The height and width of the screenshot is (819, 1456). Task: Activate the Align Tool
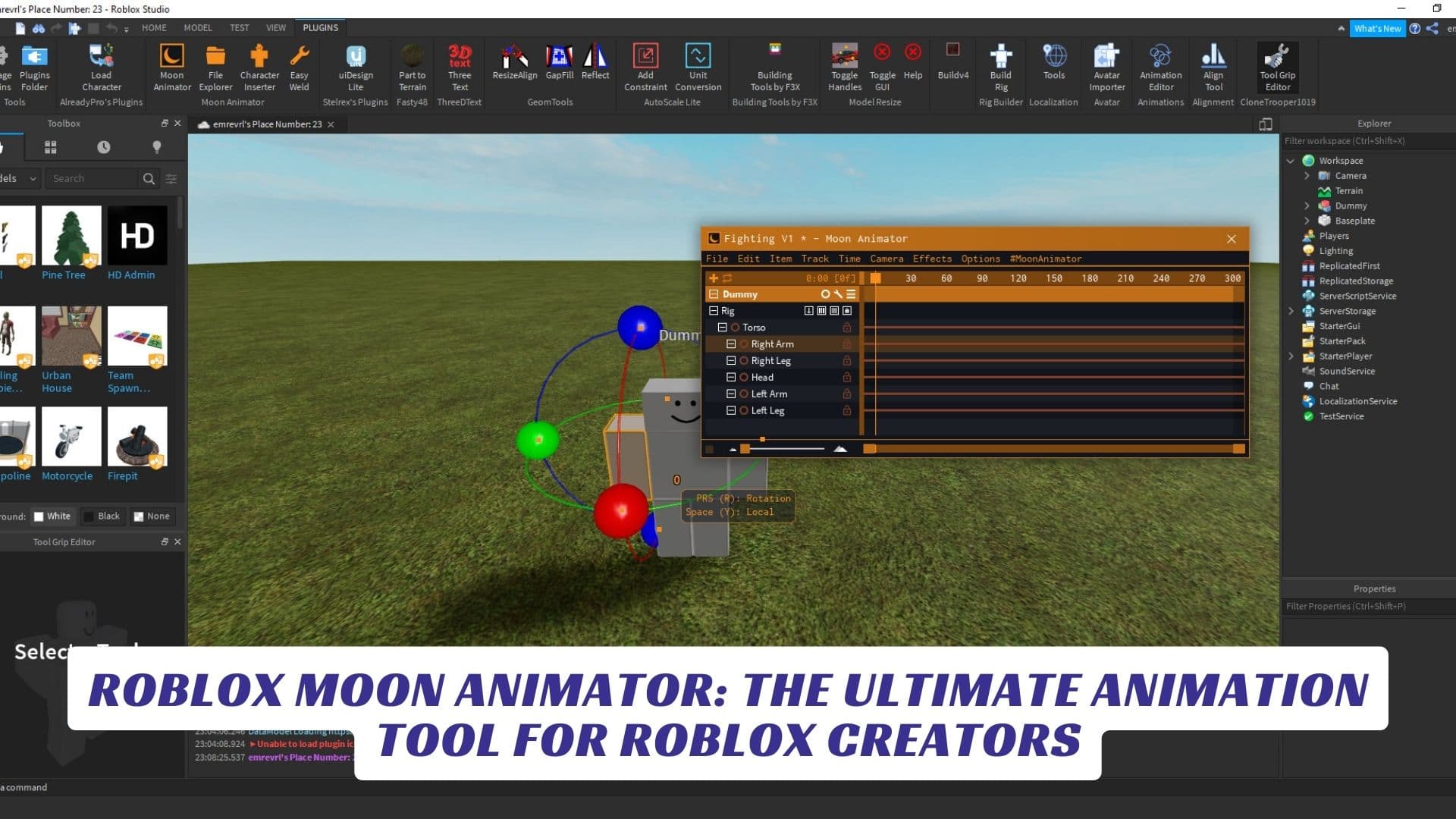(1213, 67)
